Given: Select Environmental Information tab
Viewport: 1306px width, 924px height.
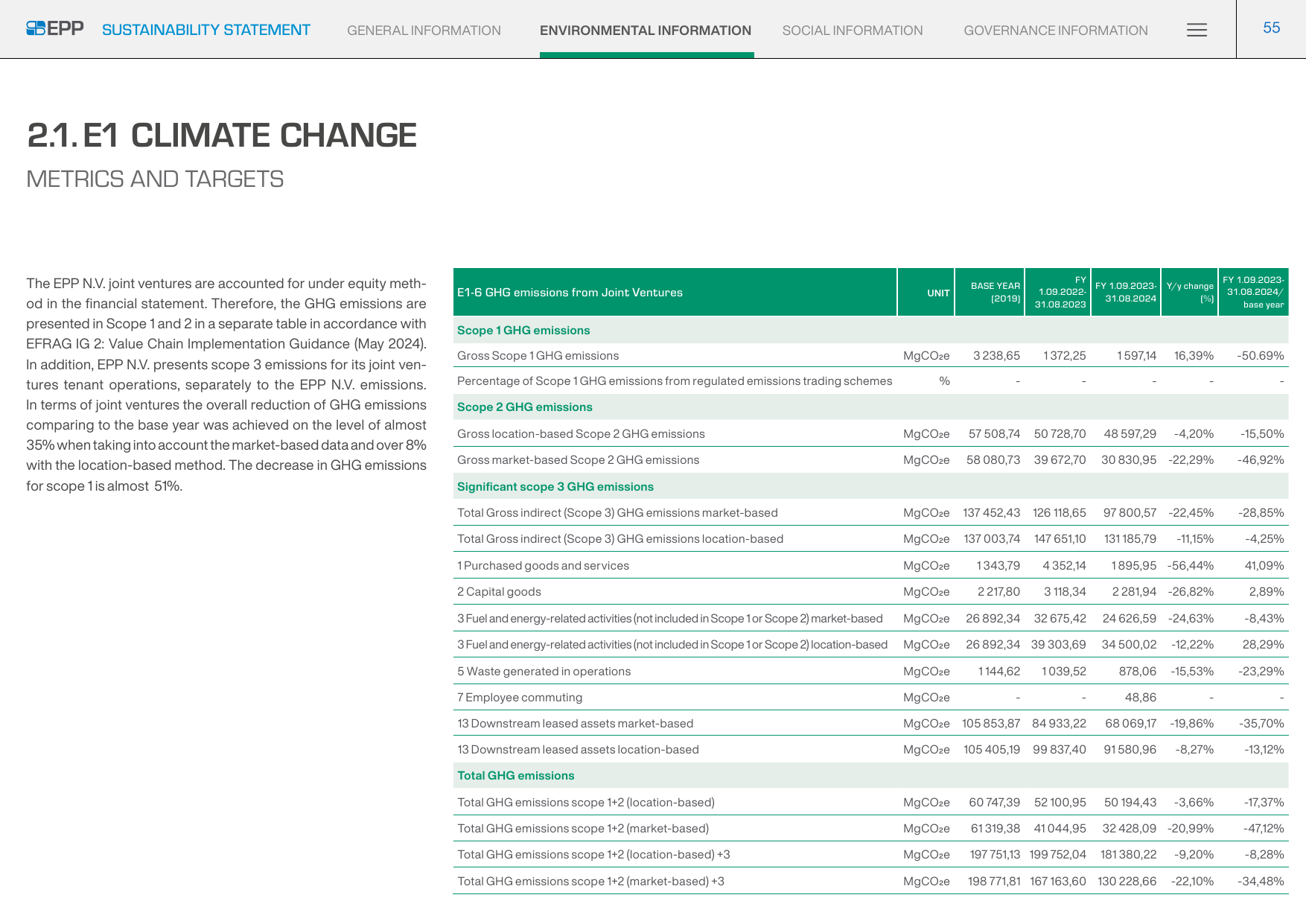Looking at the screenshot, I should tap(646, 31).
